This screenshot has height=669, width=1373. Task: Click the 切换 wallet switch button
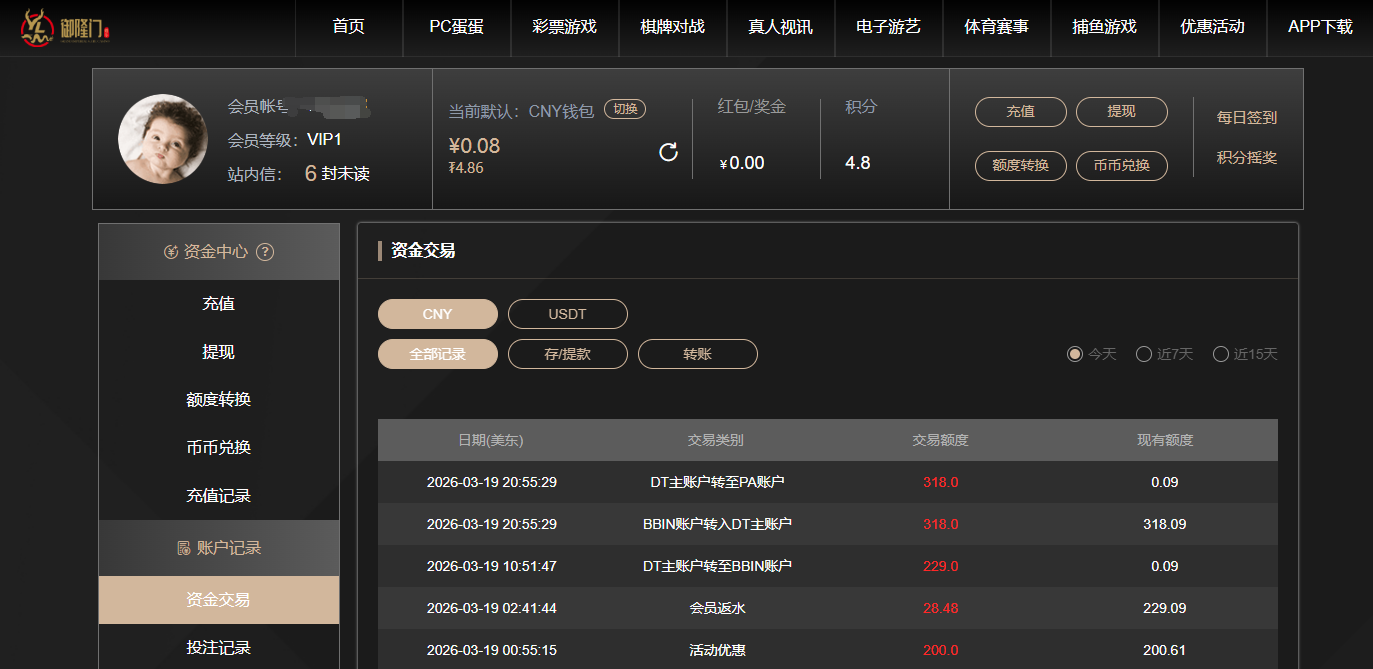coord(623,110)
